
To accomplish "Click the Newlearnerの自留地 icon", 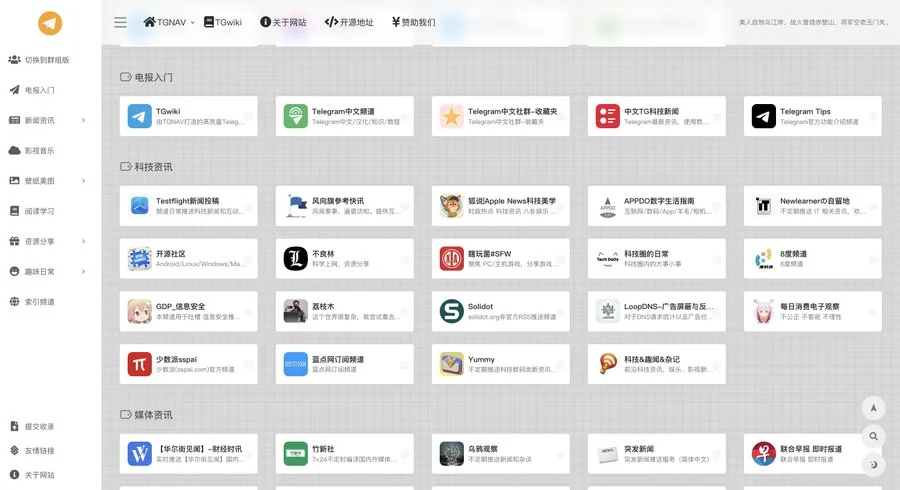I will [764, 206].
